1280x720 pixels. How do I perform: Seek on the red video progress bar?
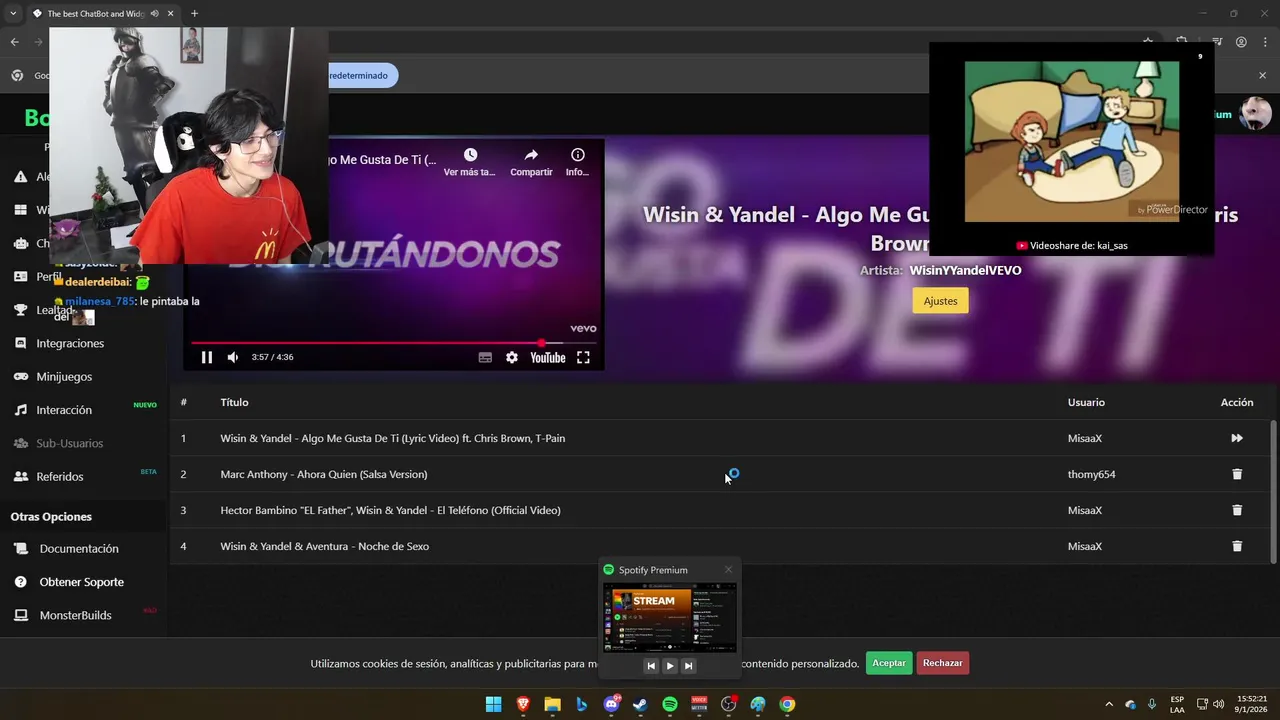tap(393, 343)
